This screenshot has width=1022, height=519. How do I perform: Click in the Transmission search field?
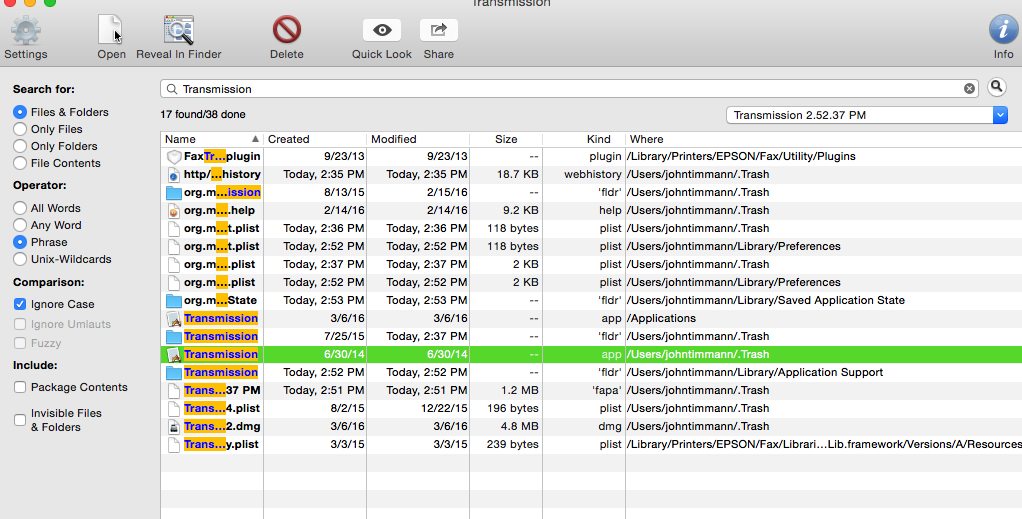[x=570, y=89]
